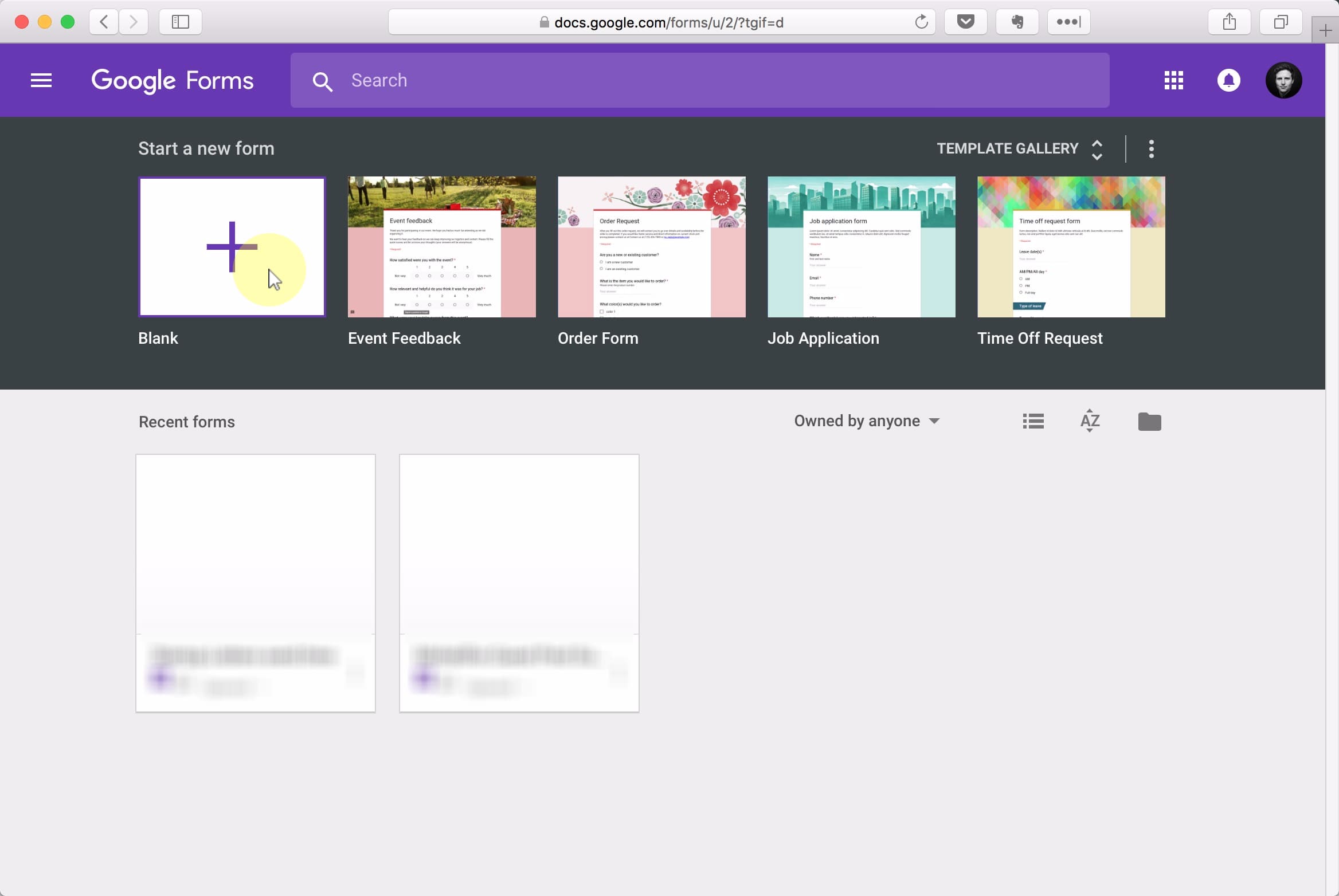
Task: Switch to list view
Action: pyautogui.click(x=1033, y=421)
